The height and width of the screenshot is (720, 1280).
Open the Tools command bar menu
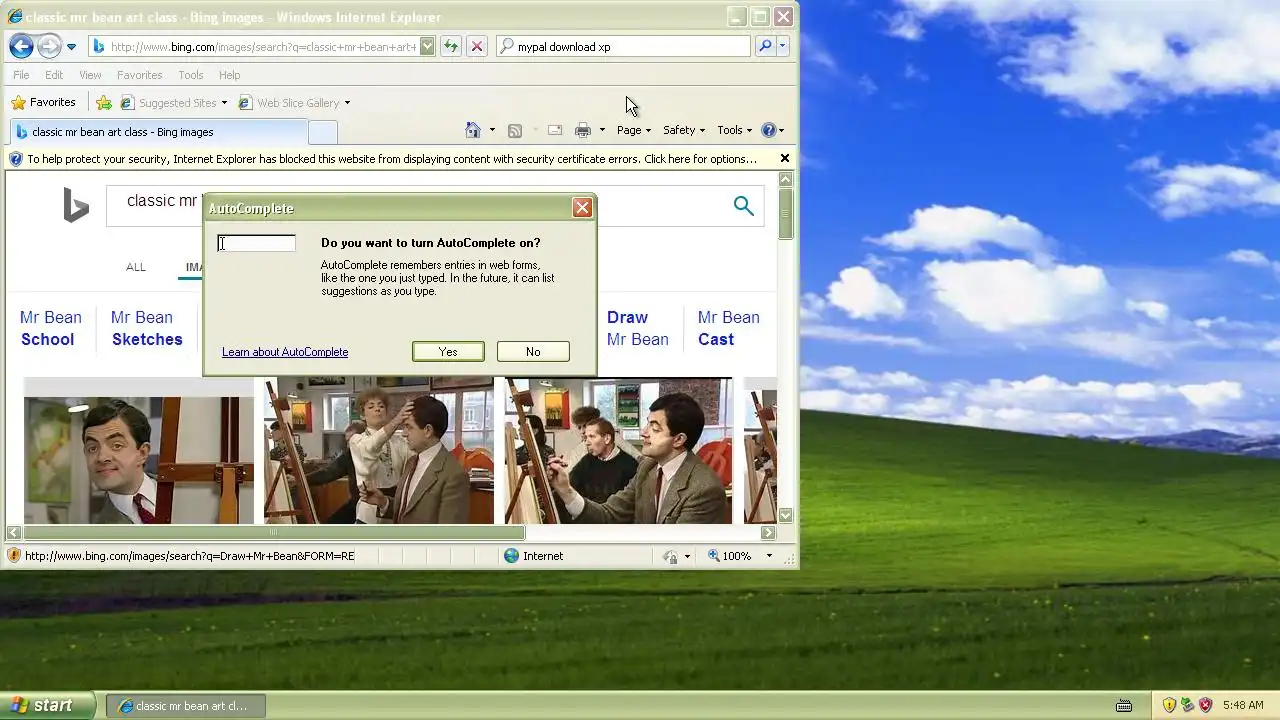click(x=734, y=130)
